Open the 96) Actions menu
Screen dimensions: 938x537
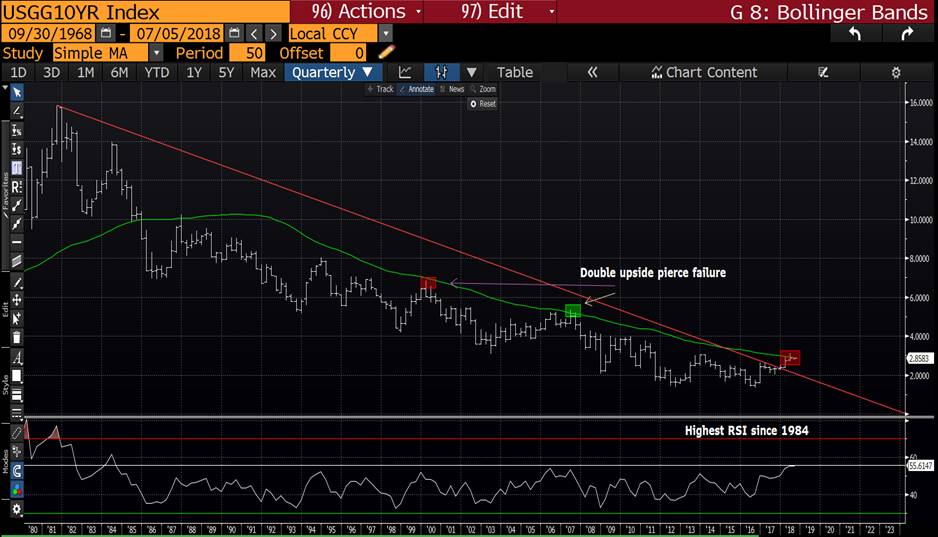coord(357,11)
